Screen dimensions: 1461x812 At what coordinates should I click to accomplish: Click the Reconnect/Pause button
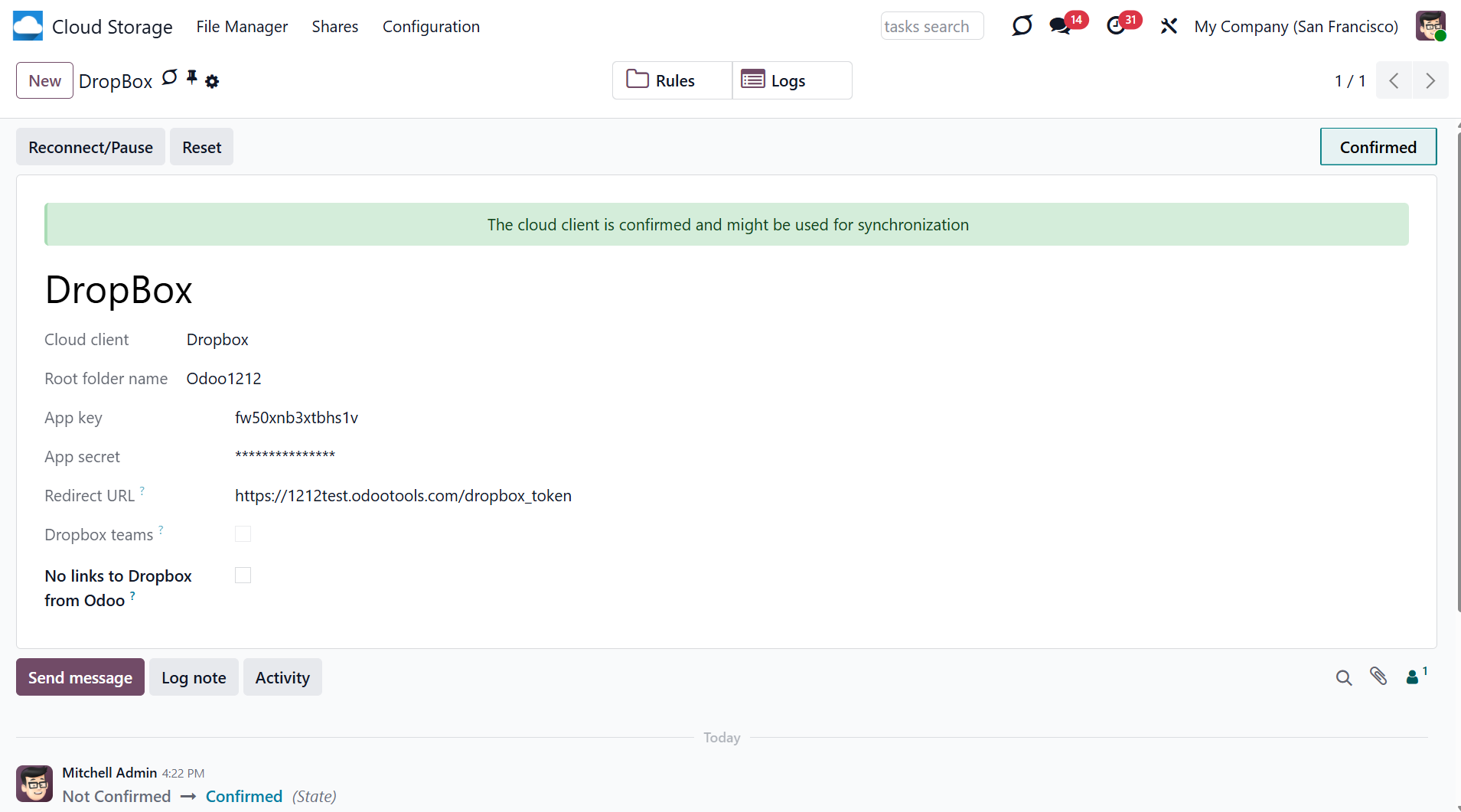(x=90, y=147)
